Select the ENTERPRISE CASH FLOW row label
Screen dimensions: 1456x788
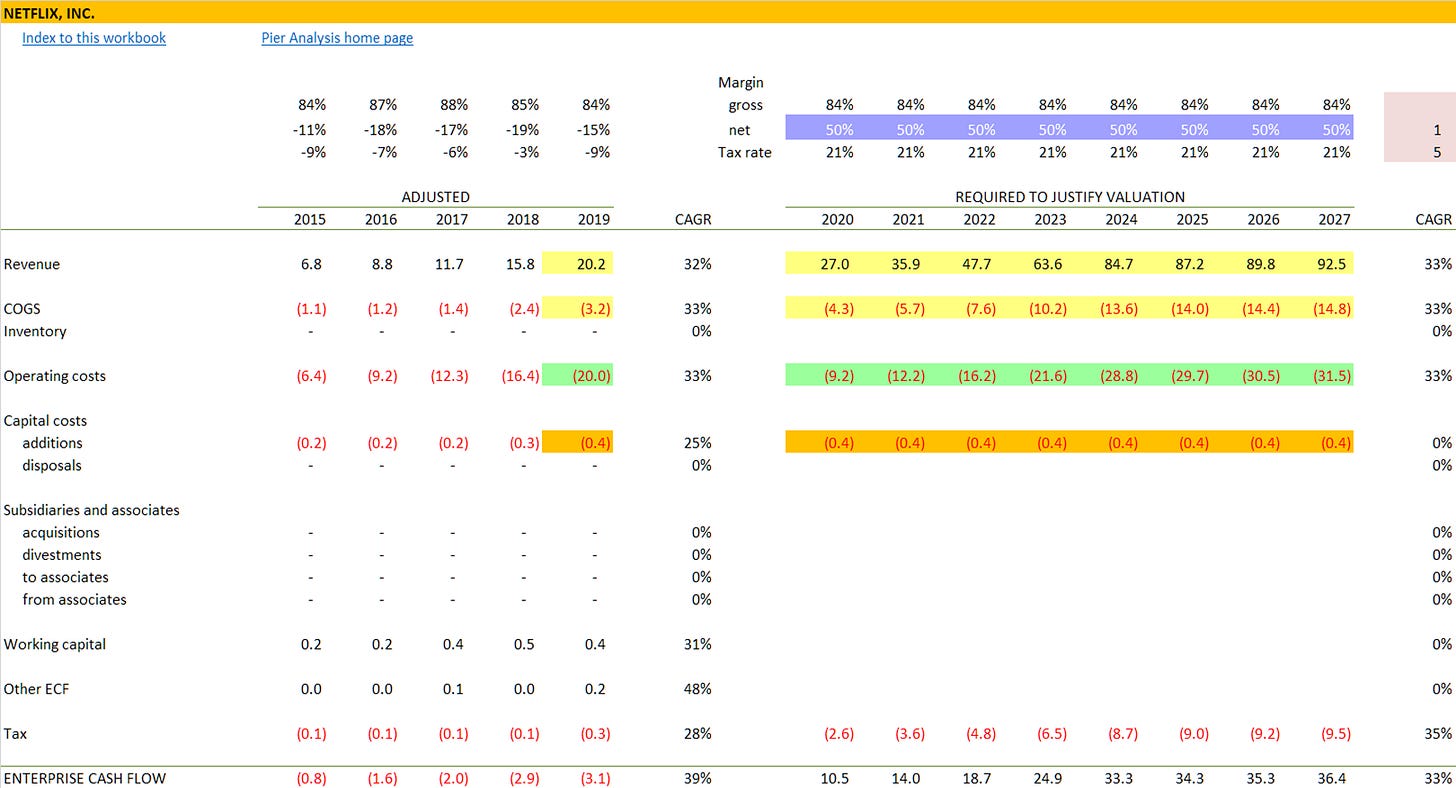(x=85, y=778)
